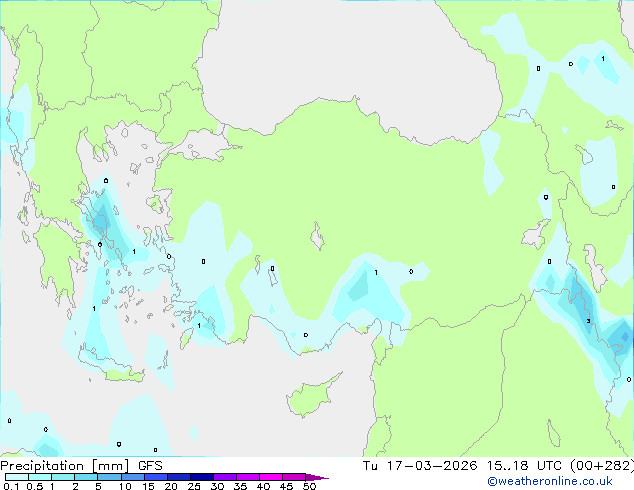Click the 20–25 mm legend color swatch
Screen dimensions: 634x490
click(x=179, y=477)
